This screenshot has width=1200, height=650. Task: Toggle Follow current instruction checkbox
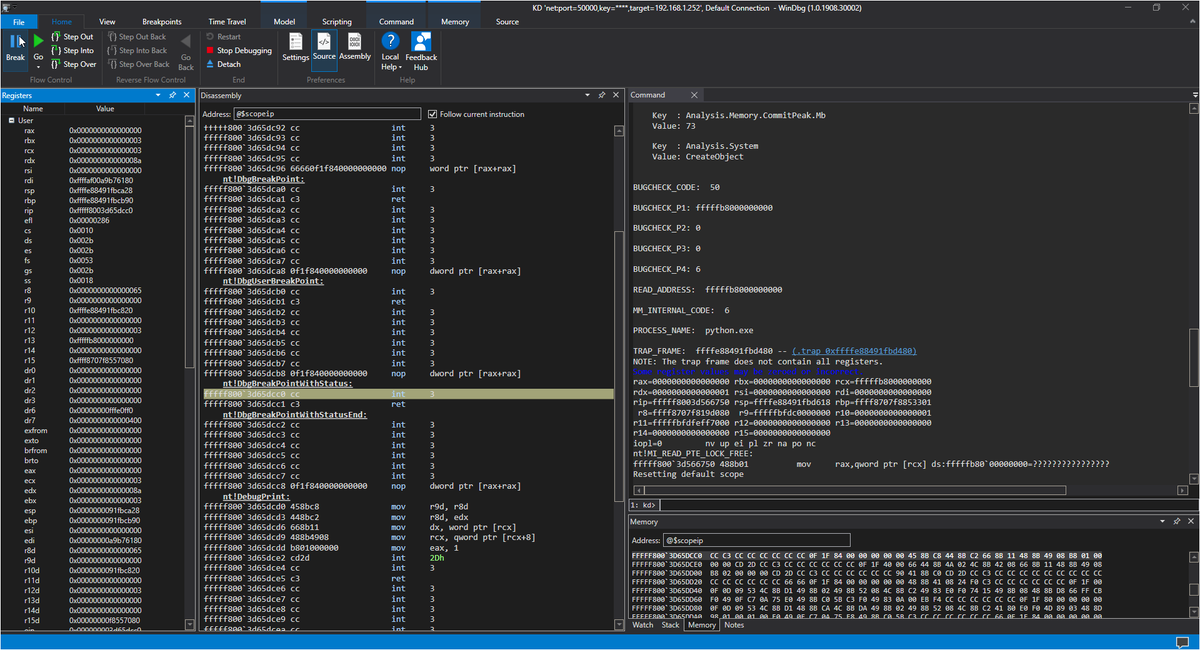coord(432,114)
